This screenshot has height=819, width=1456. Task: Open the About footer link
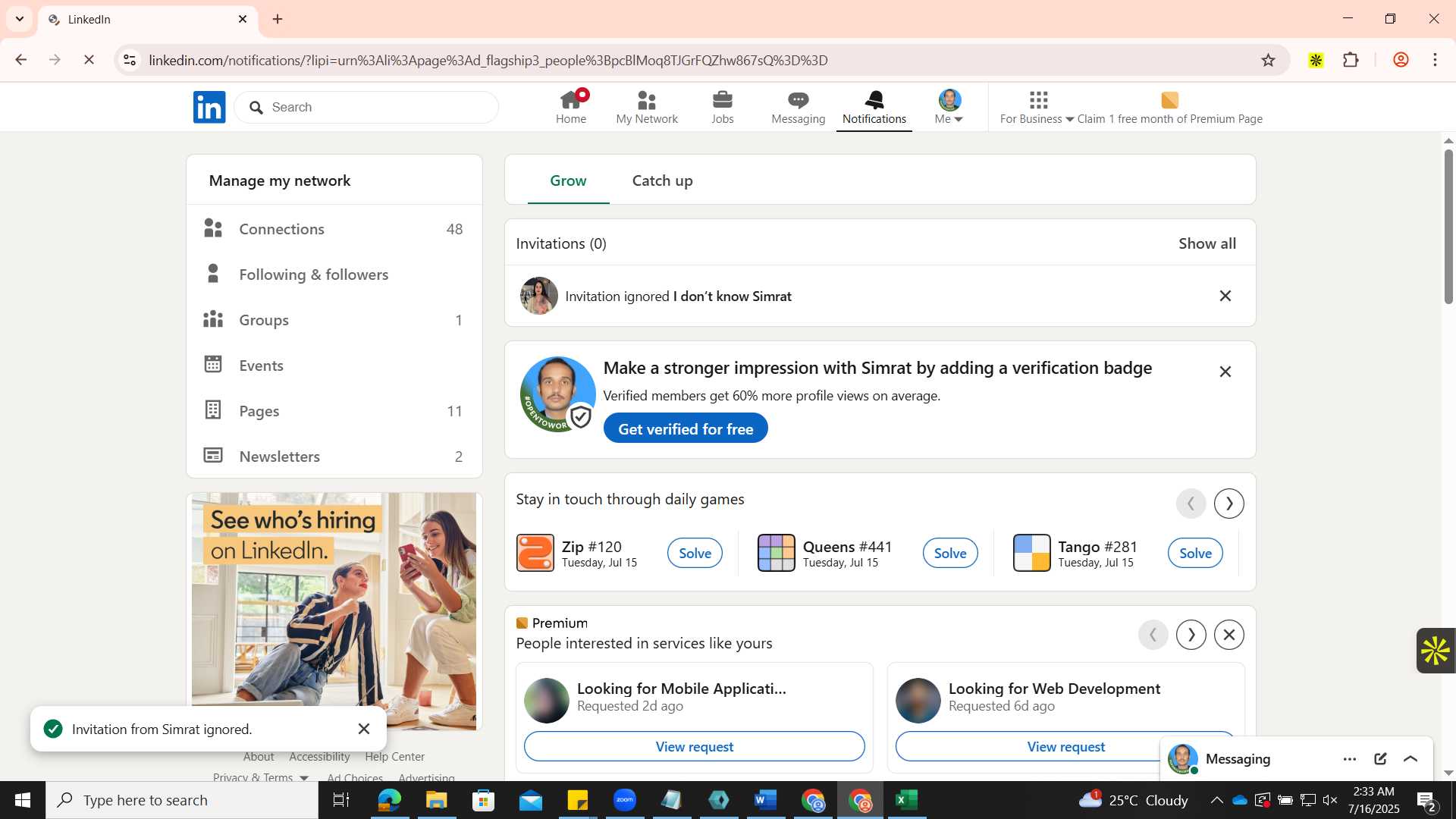tap(259, 757)
